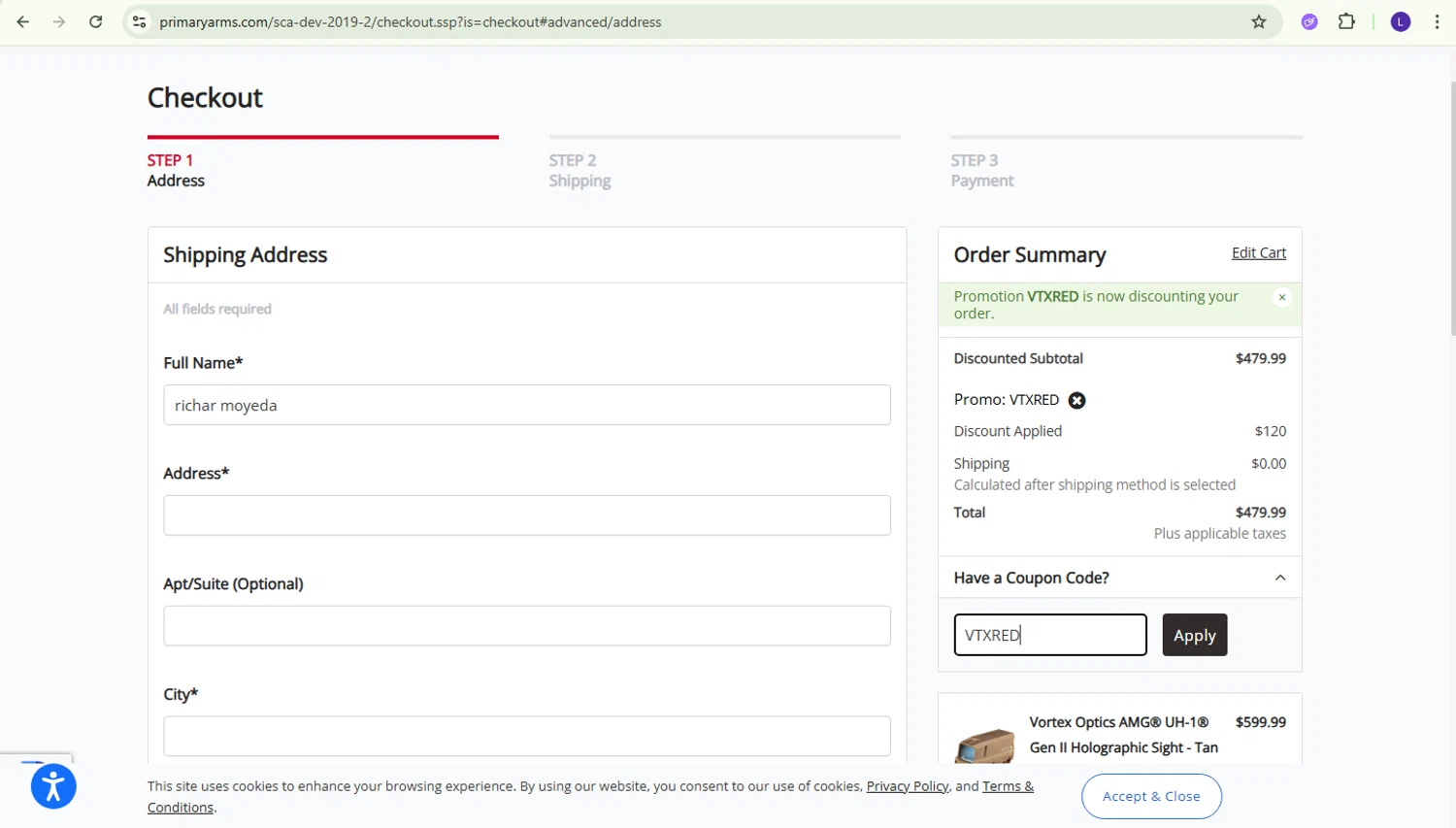Go to Step 3 Payment
1456x828 pixels.
(x=981, y=171)
